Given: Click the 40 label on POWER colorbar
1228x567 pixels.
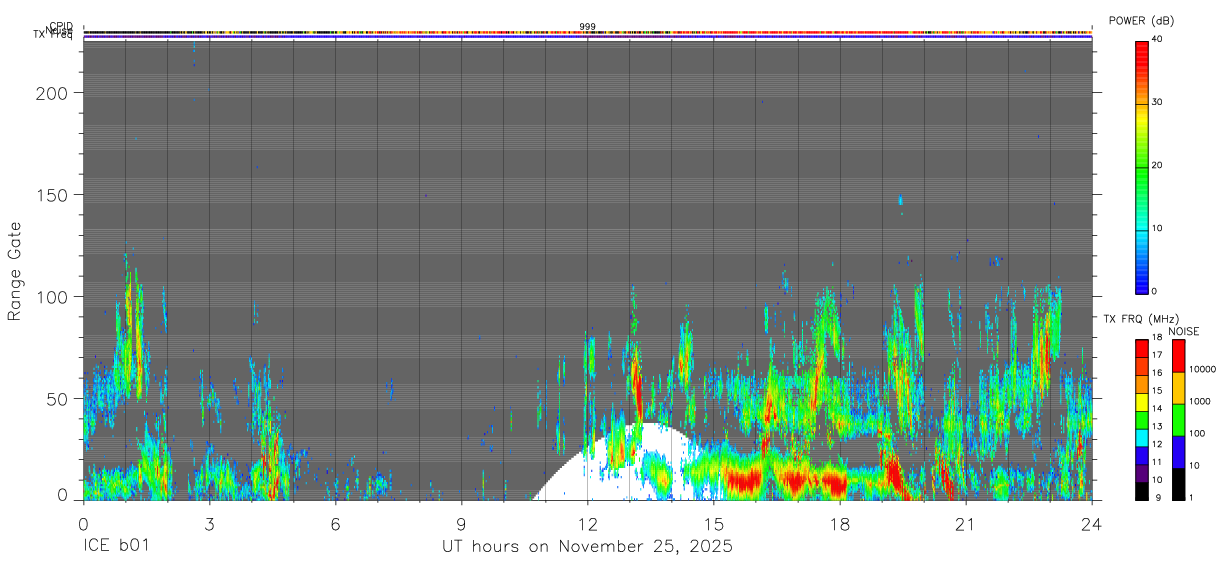Looking at the screenshot, I should pyautogui.click(x=1158, y=39).
